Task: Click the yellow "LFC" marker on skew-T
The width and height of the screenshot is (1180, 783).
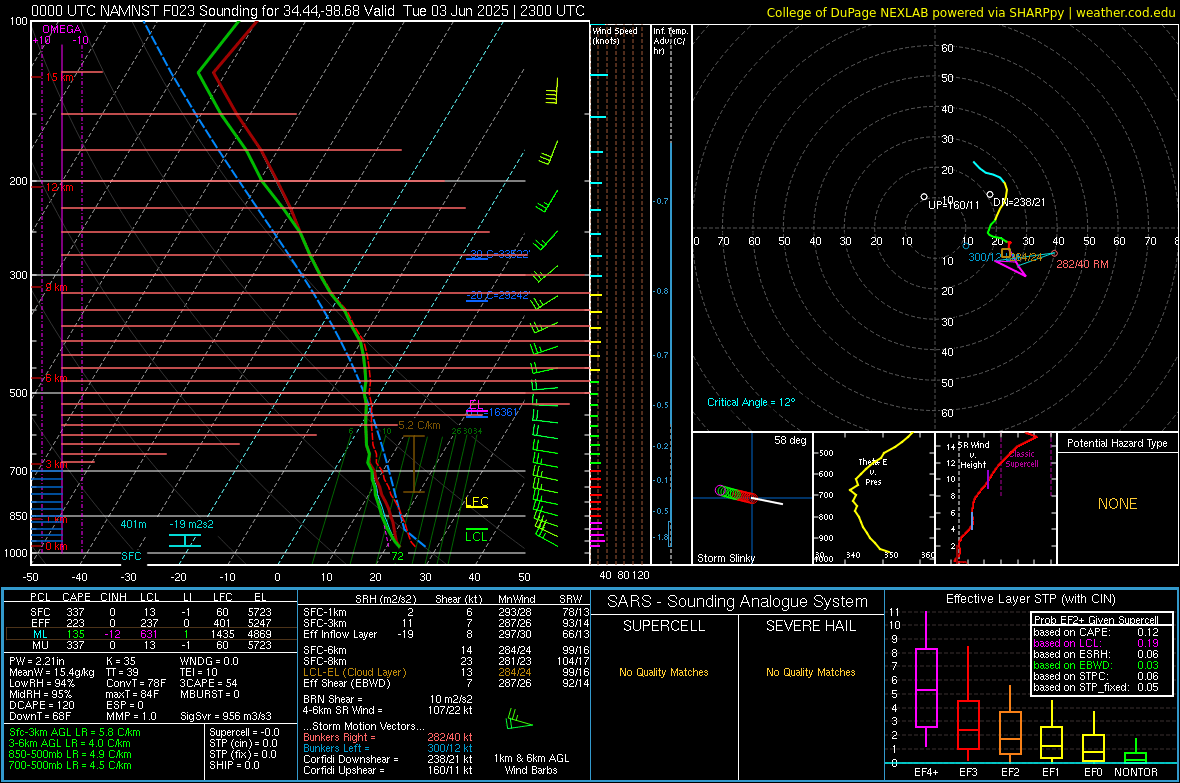Action: tap(477, 501)
